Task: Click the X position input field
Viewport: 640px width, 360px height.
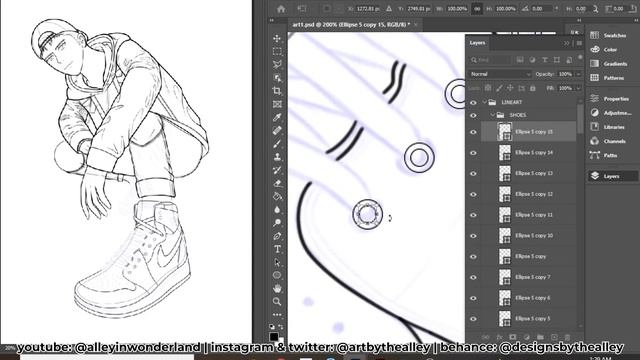Action: (x=367, y=9)
